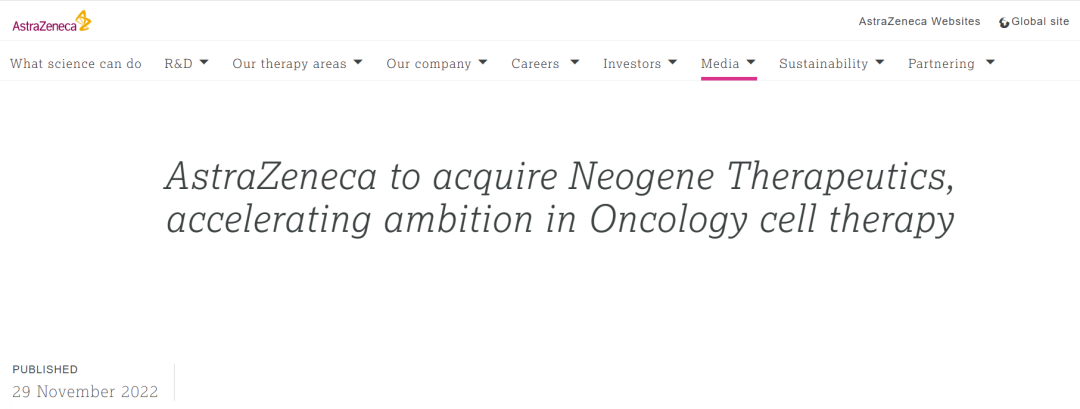
Task: Expand the Our company dropdown arrow
Action: tap(483, 63)
